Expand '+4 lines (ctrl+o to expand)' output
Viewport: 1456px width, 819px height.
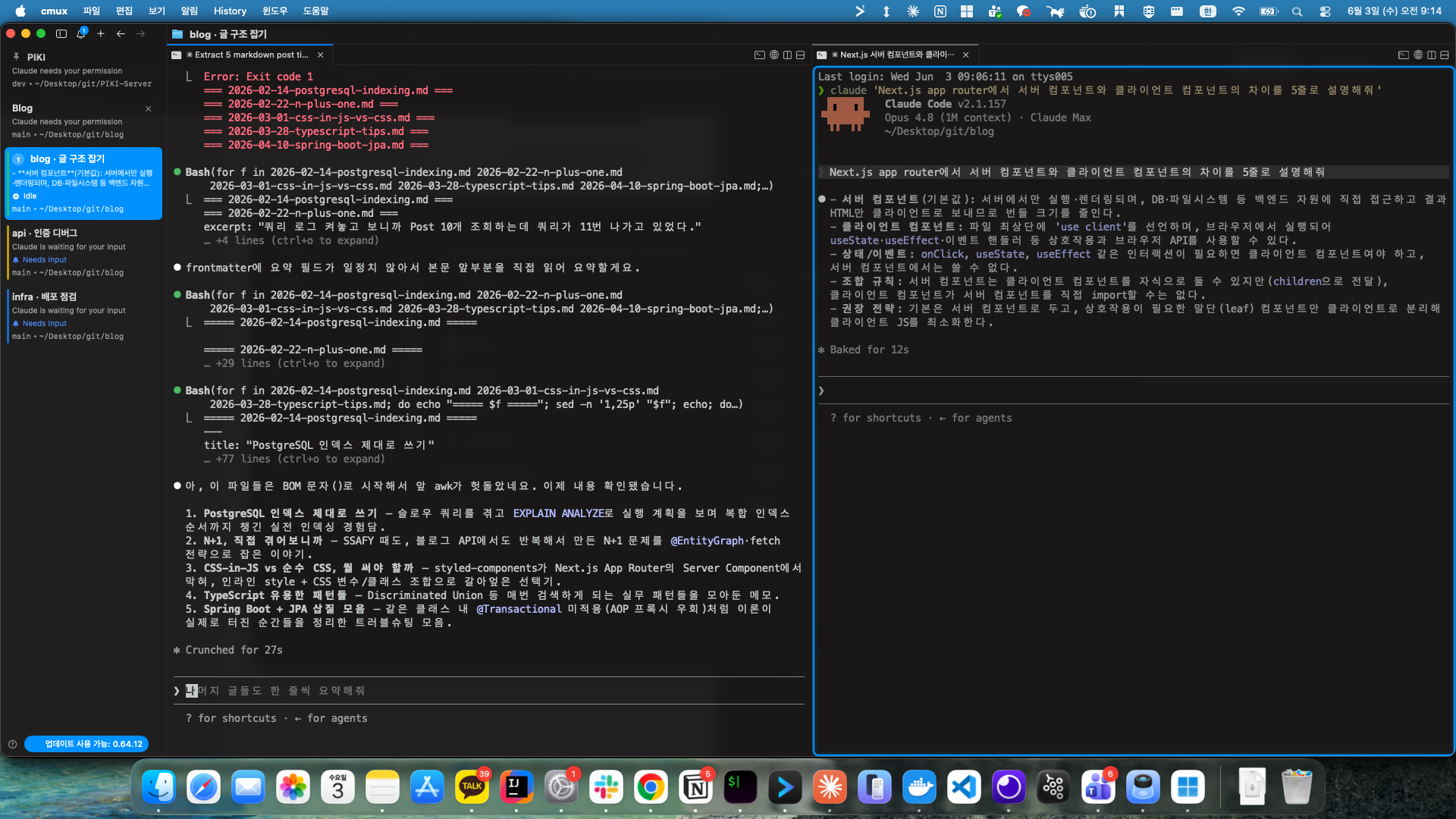291,240
